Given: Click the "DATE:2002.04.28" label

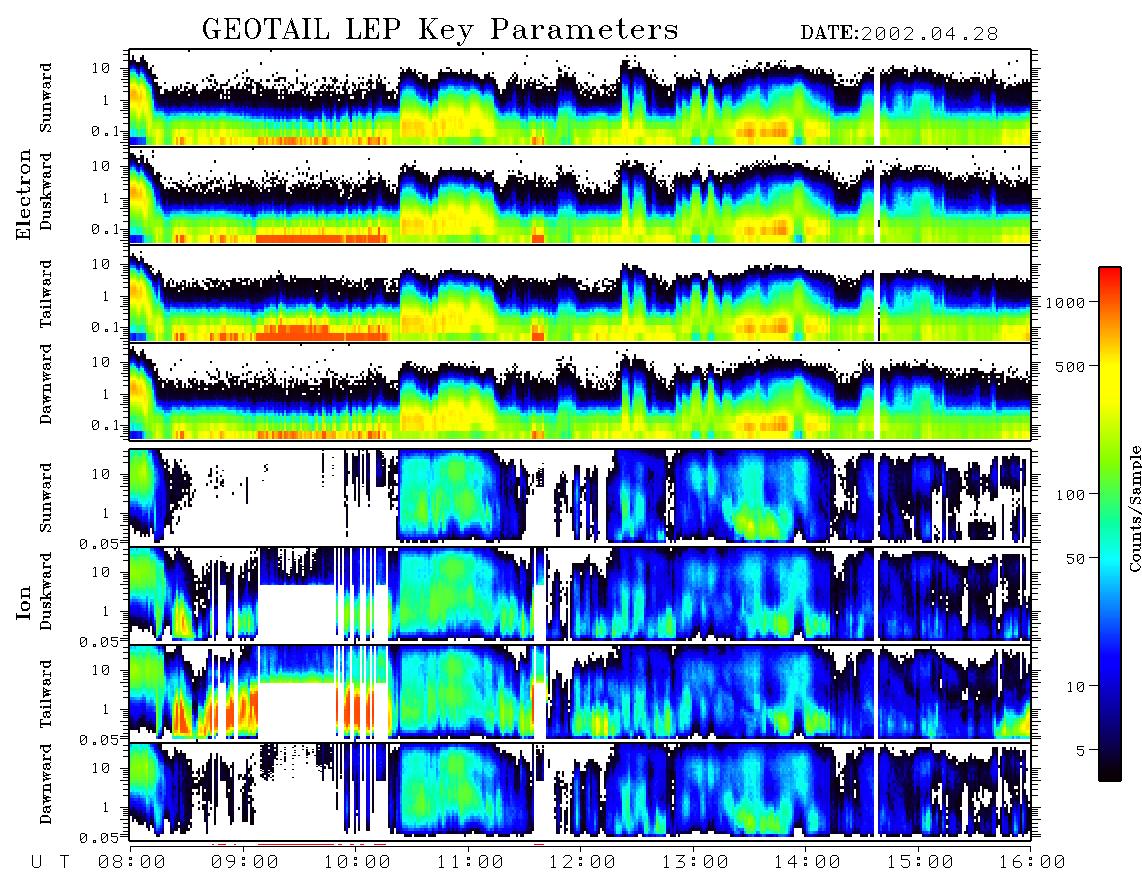Looking at the screenshot, I should (899, 34).
